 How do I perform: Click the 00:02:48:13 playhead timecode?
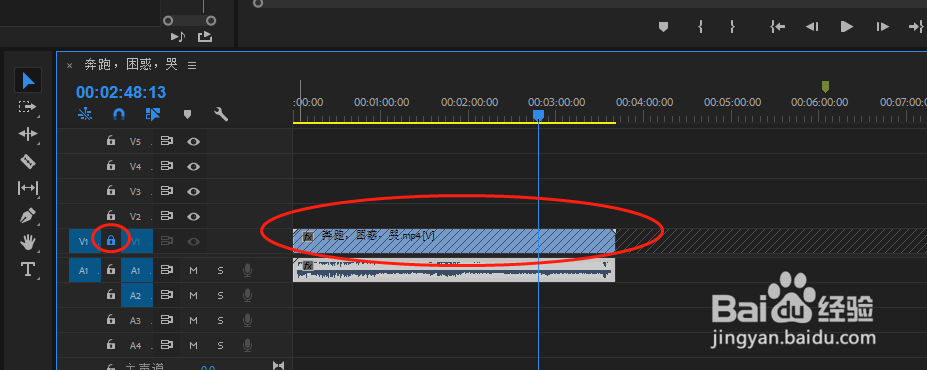click(x=121, y=92)
